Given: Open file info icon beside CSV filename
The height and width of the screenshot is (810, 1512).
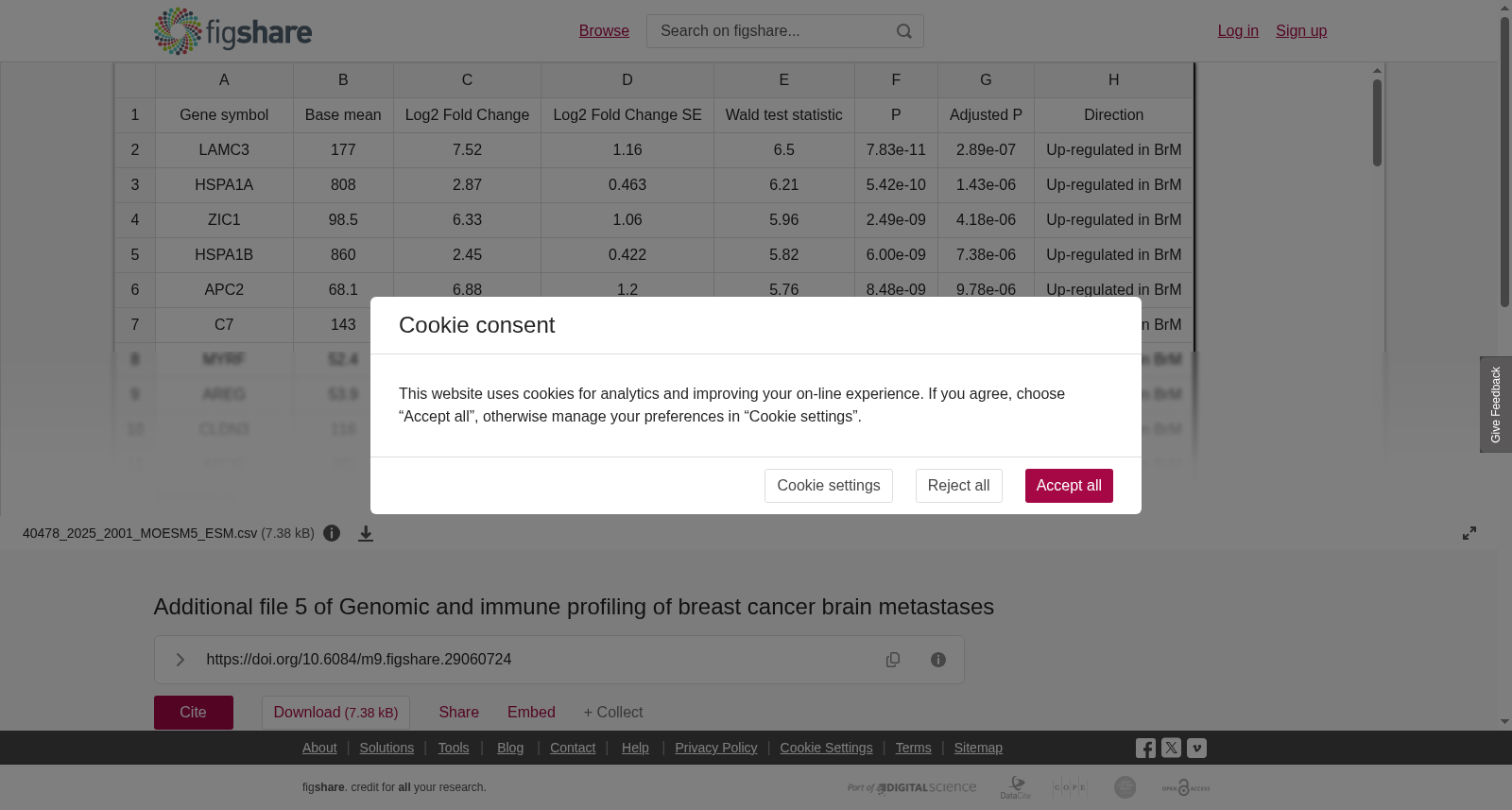Looking at the screenshot, I should click(x=332, y=533).
